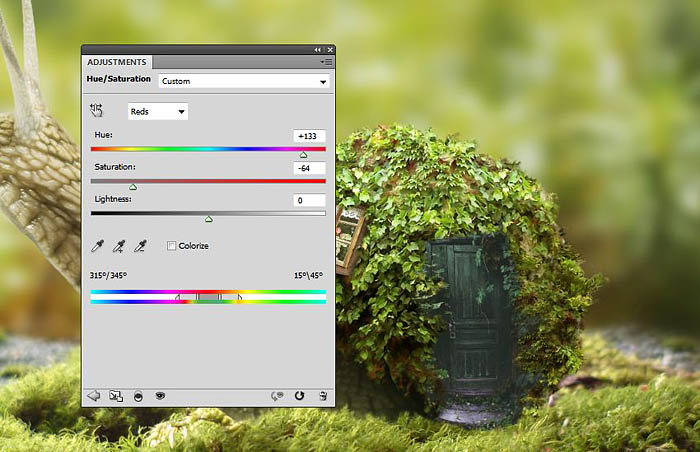Screen dimensions: 700x452
Task: Click the return to adjustment list arrow
Action: [95, 396]
